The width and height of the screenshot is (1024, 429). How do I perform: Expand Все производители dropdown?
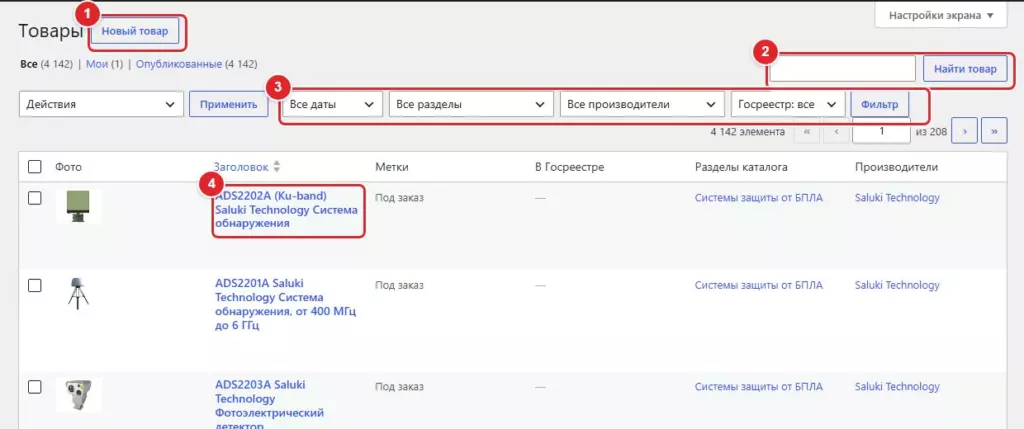[642, 104]
